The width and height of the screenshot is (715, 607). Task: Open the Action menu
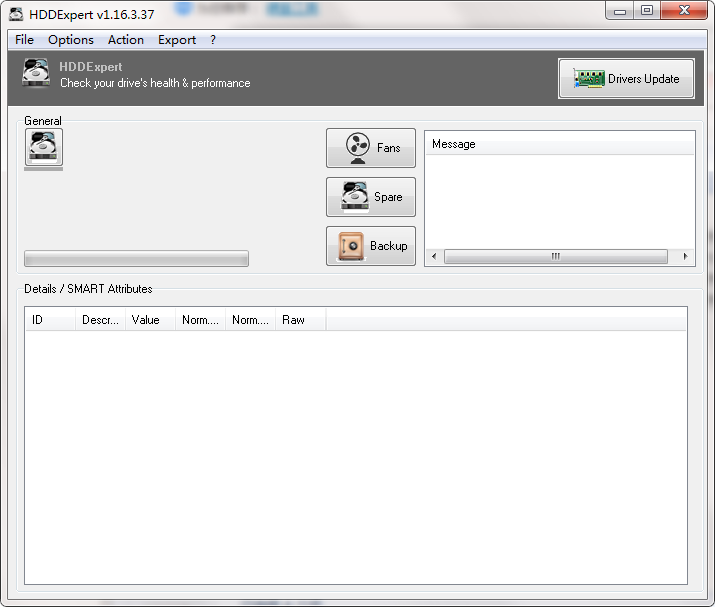tap(125, 40)
